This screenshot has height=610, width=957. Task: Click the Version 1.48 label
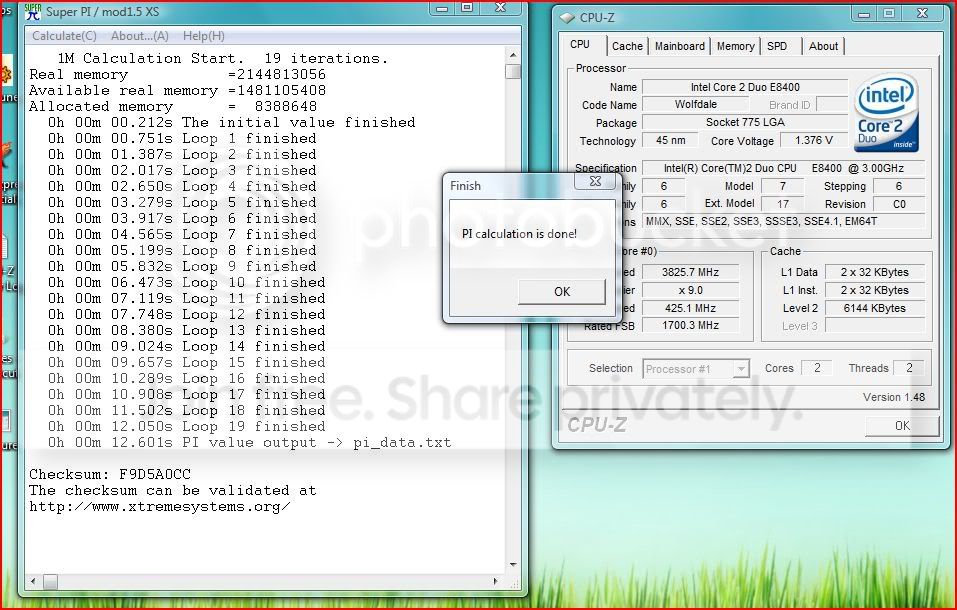[x=894, y=397]
